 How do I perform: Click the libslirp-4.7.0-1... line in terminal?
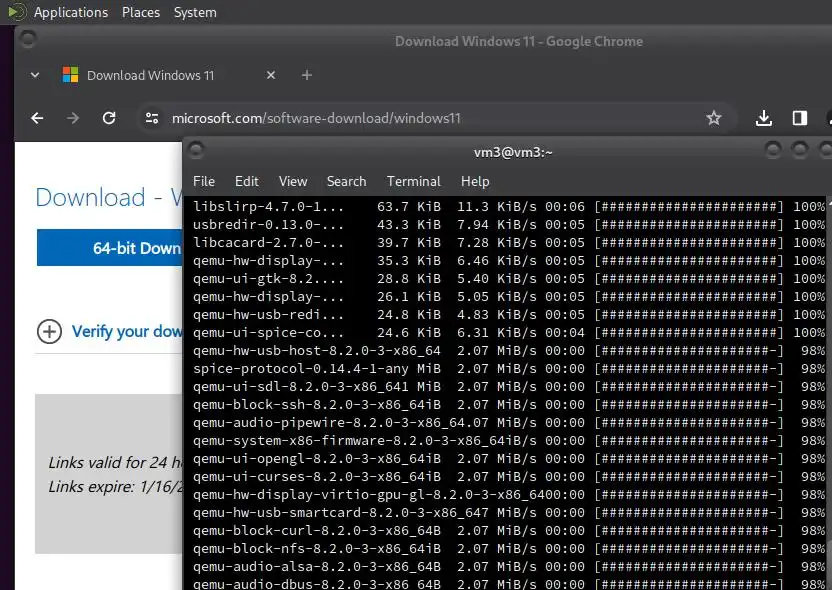[508, 206]
